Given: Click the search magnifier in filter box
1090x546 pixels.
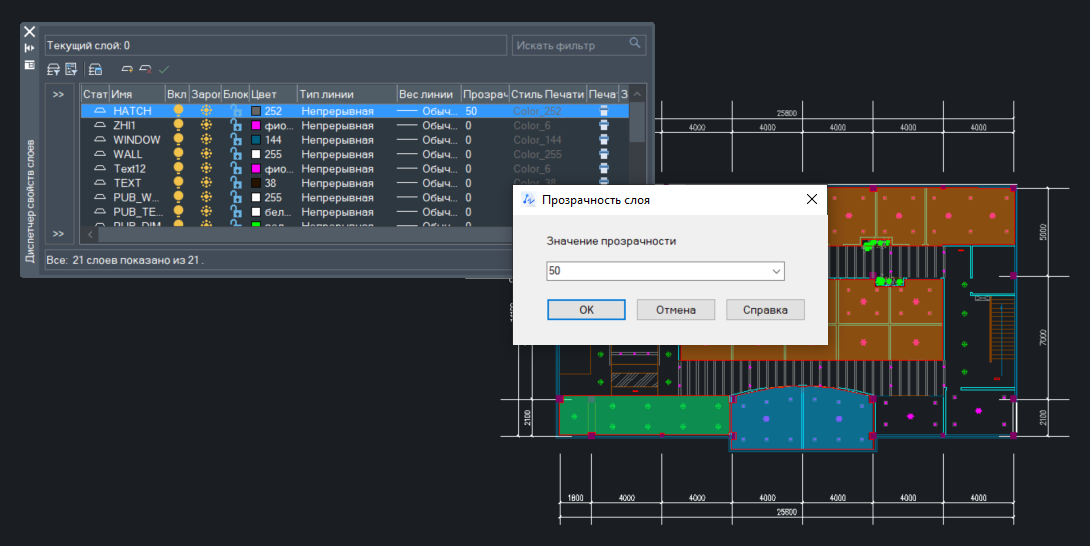Looking at the screenshot, I should (x=635, y=44).
